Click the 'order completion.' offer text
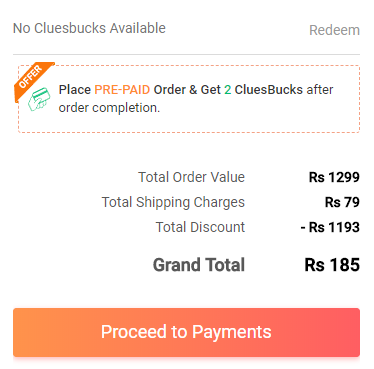Viewport: 374px width, 369px height. [x=109, y=108]
